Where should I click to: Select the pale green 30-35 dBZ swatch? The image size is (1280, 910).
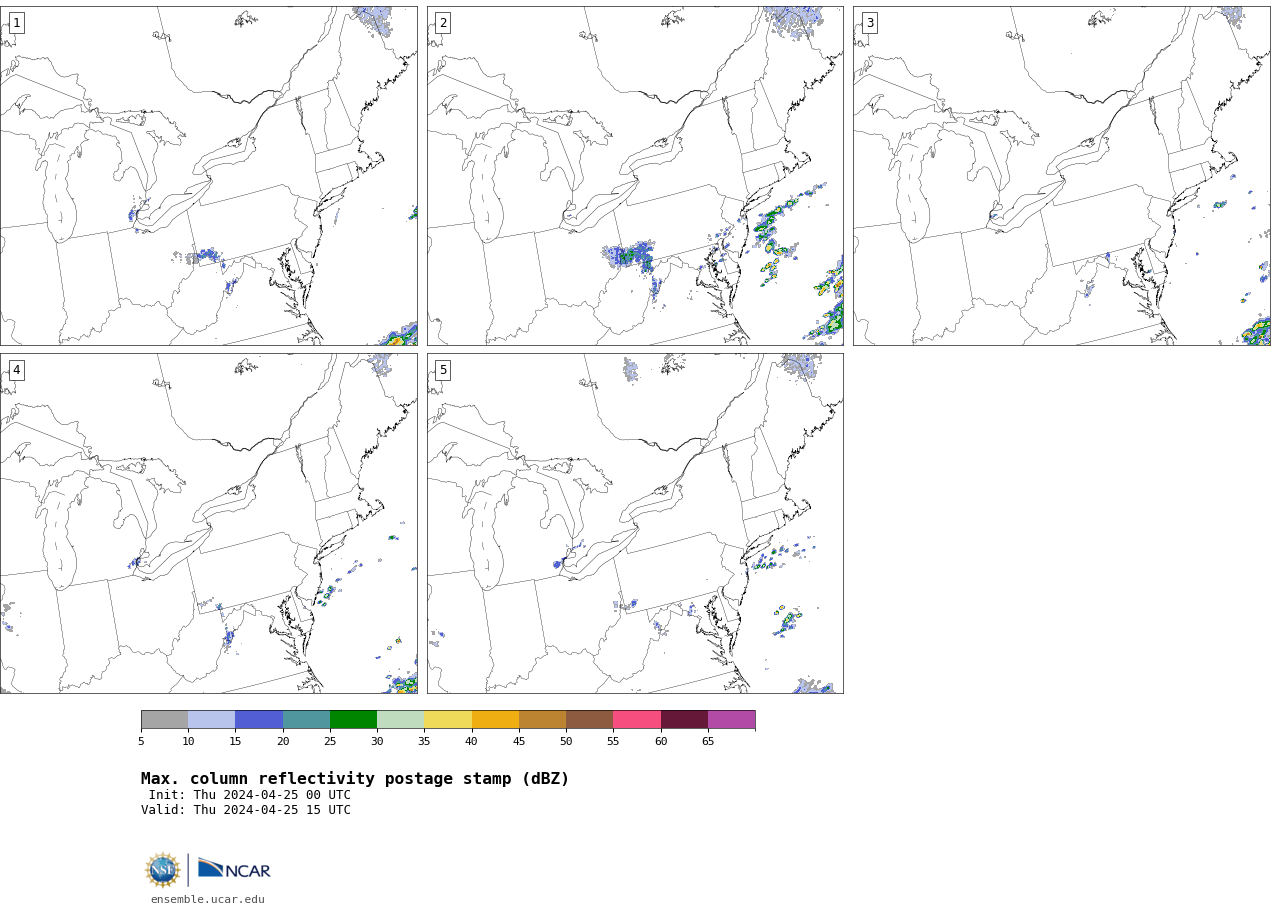pos(400,720)
